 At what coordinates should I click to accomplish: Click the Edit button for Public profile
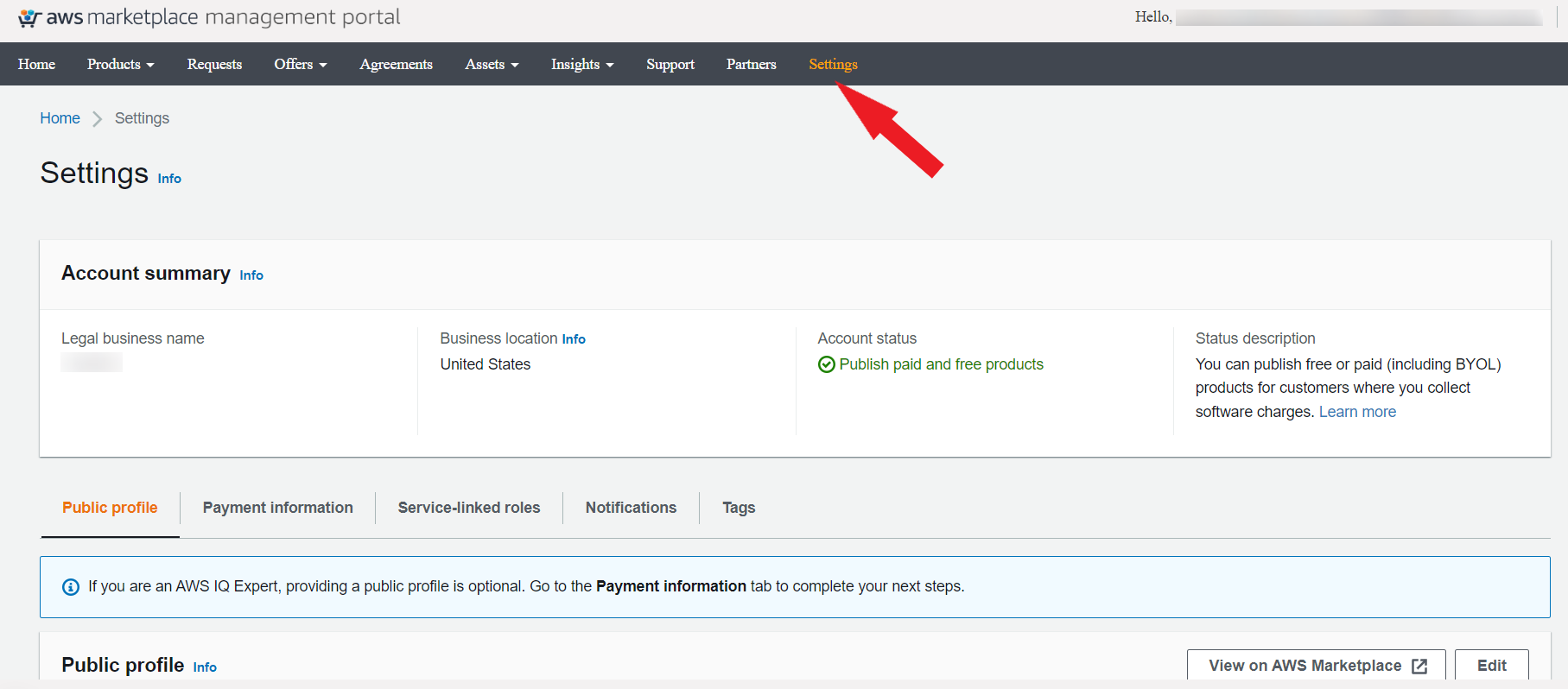click(x=1492, y=665)
